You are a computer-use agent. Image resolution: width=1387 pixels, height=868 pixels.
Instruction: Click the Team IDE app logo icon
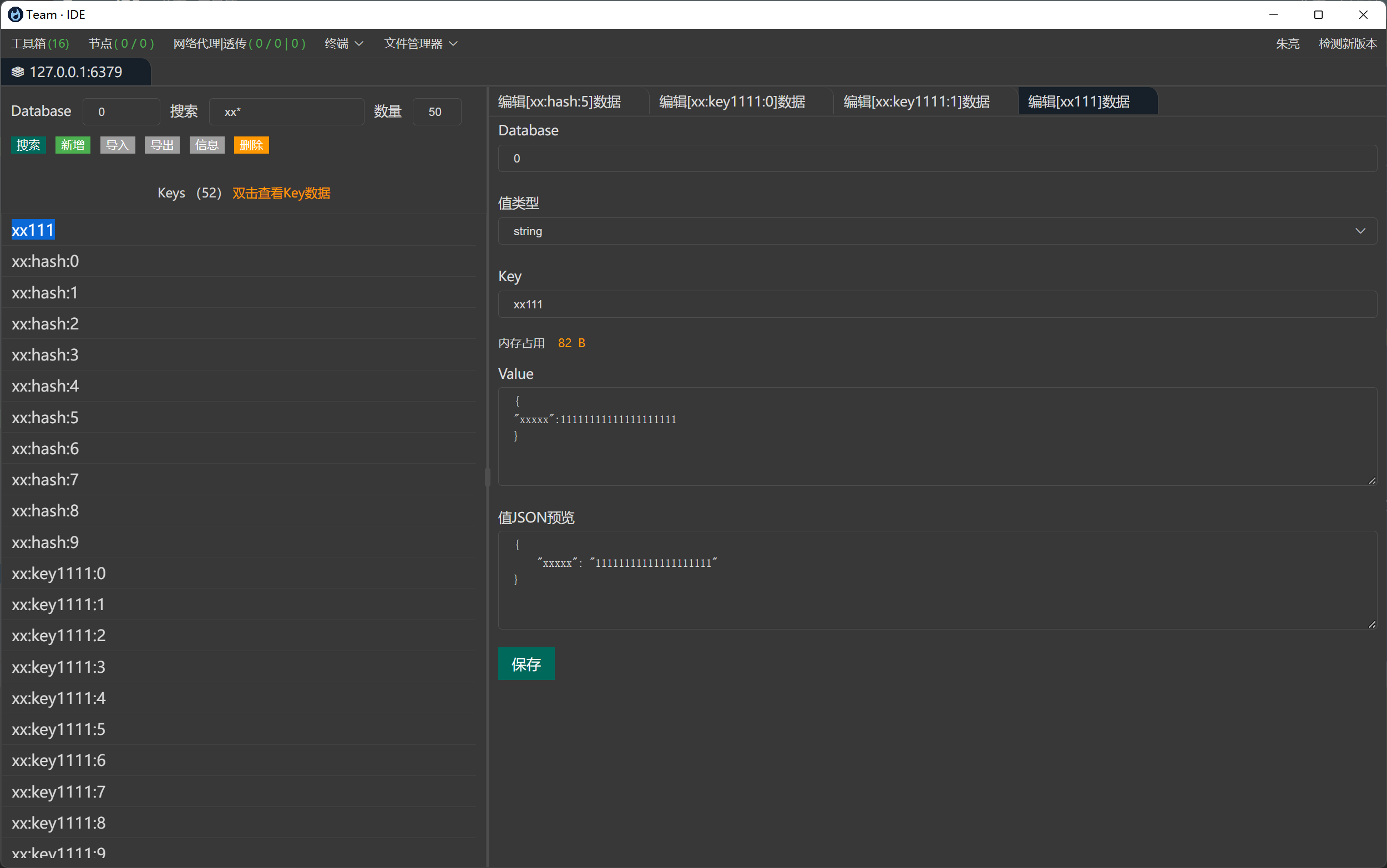[x=16, y=14]
